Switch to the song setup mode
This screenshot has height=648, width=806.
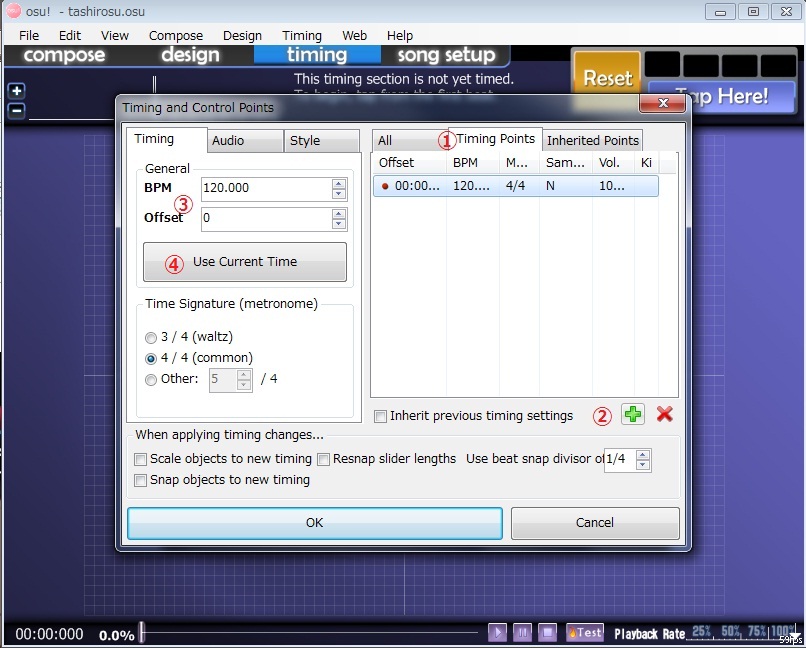446,55
